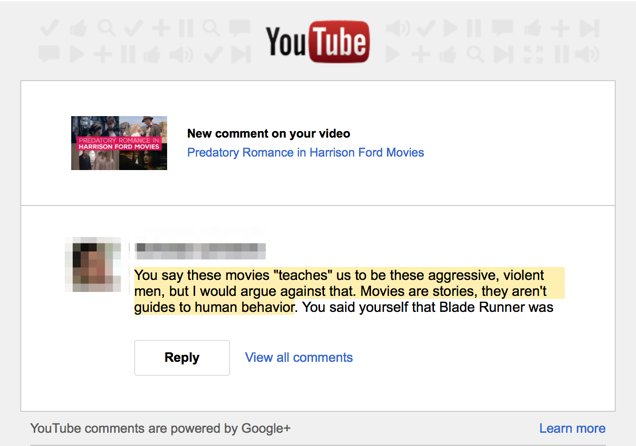Open the View all comments link
The height and width of the screenshot is (446, 636).
299,358
